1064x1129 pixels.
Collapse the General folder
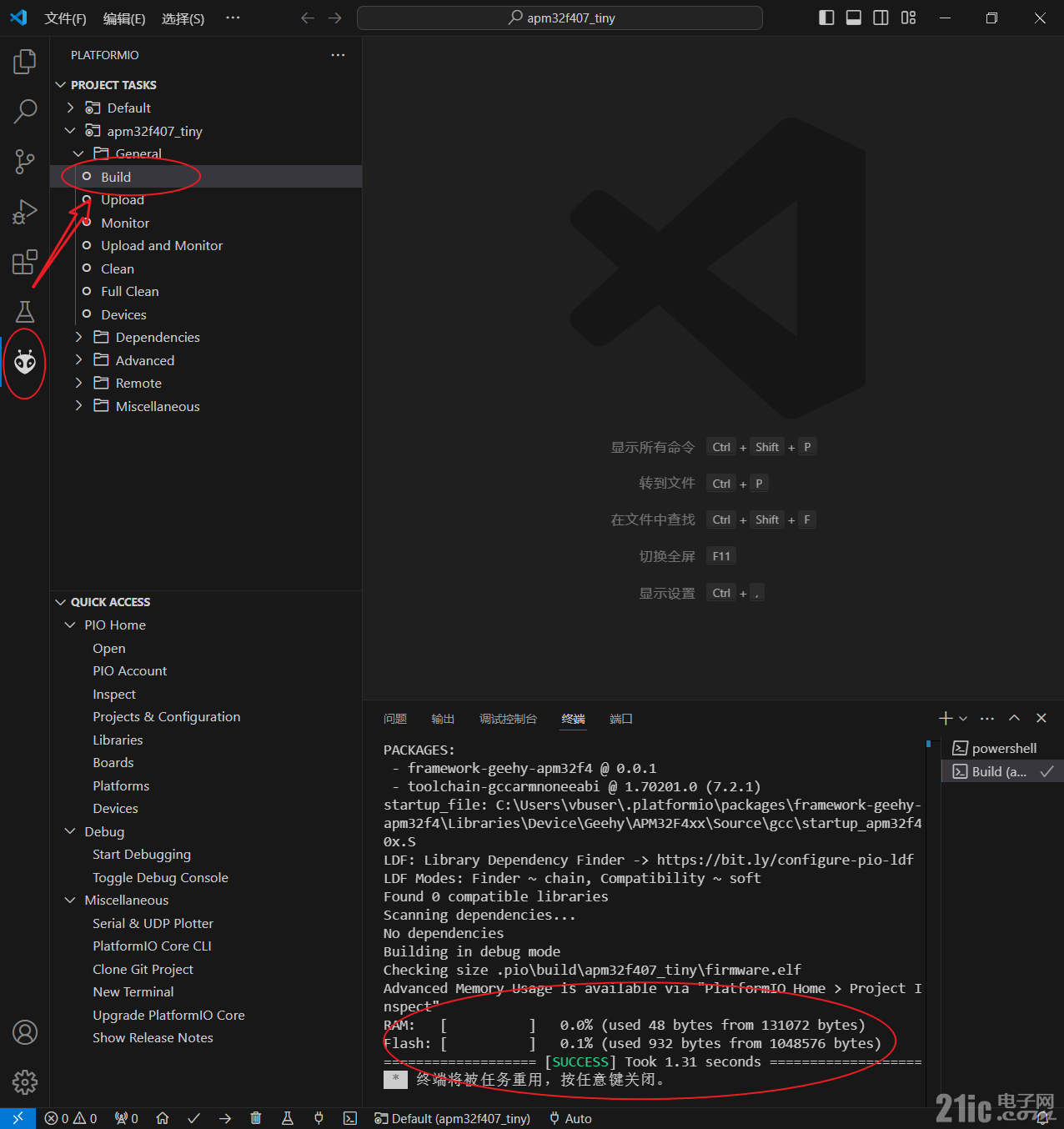(x=78, y=153)
